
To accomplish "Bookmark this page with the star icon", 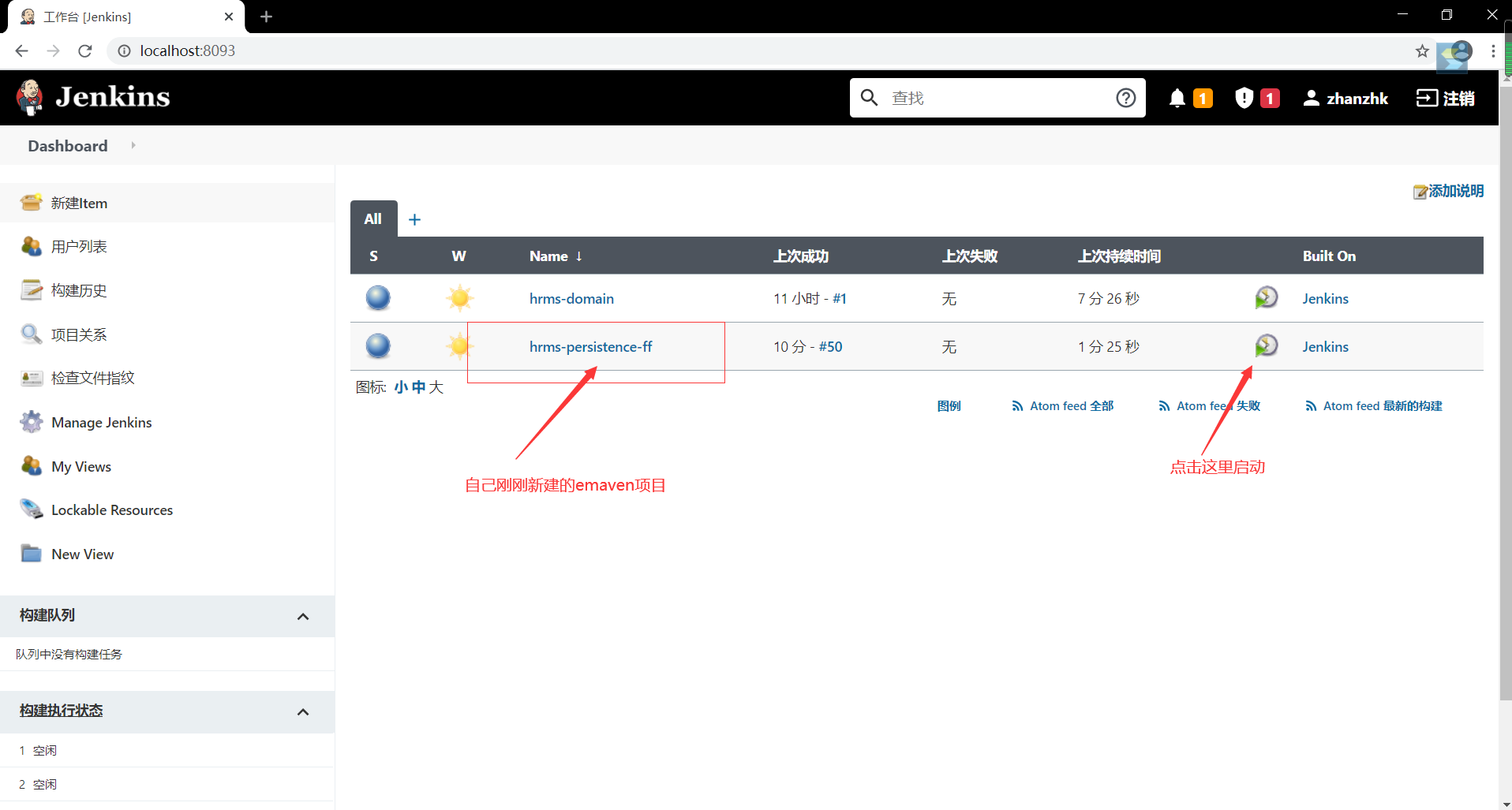I will pos(1422,51).
